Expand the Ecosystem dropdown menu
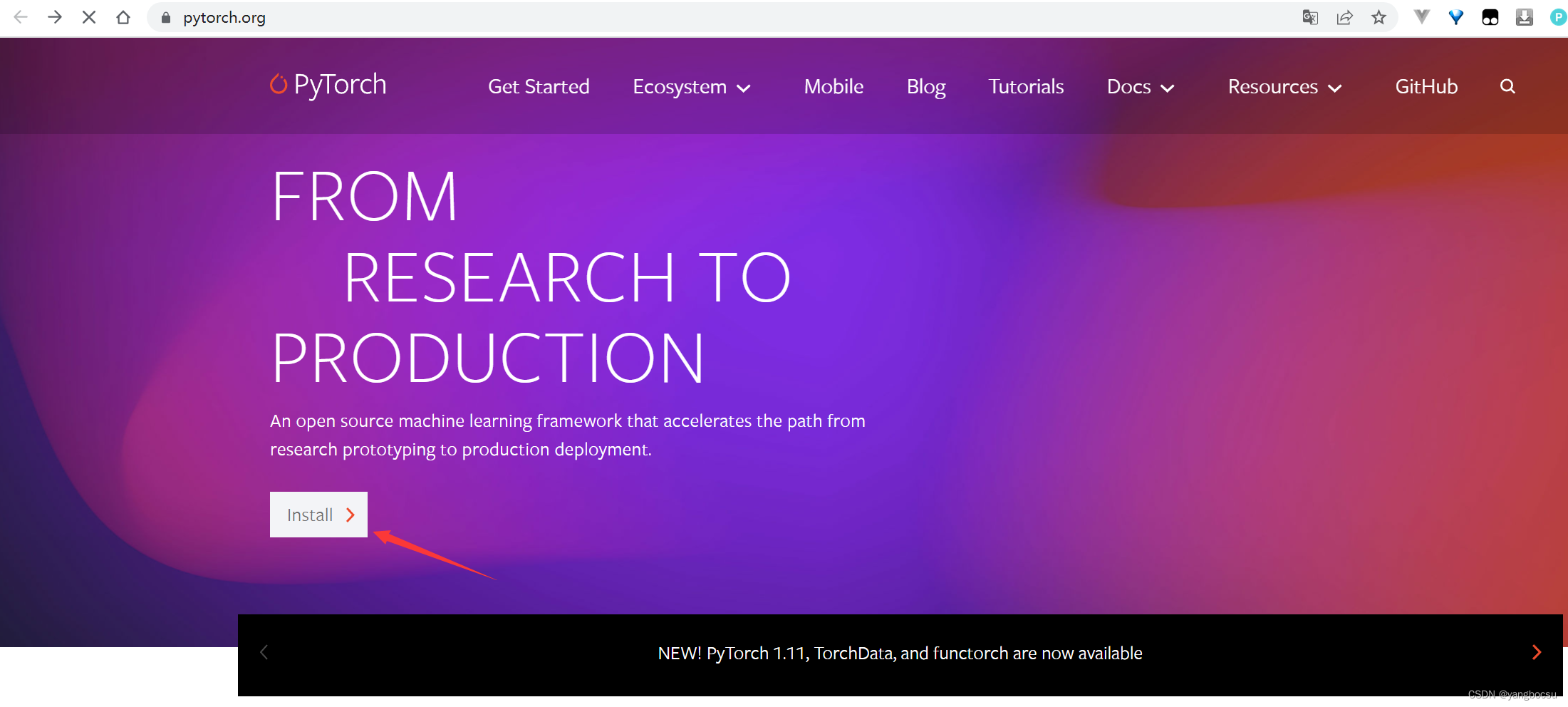Viewport: 1568px width, 707px height. [x=692, y=87]
